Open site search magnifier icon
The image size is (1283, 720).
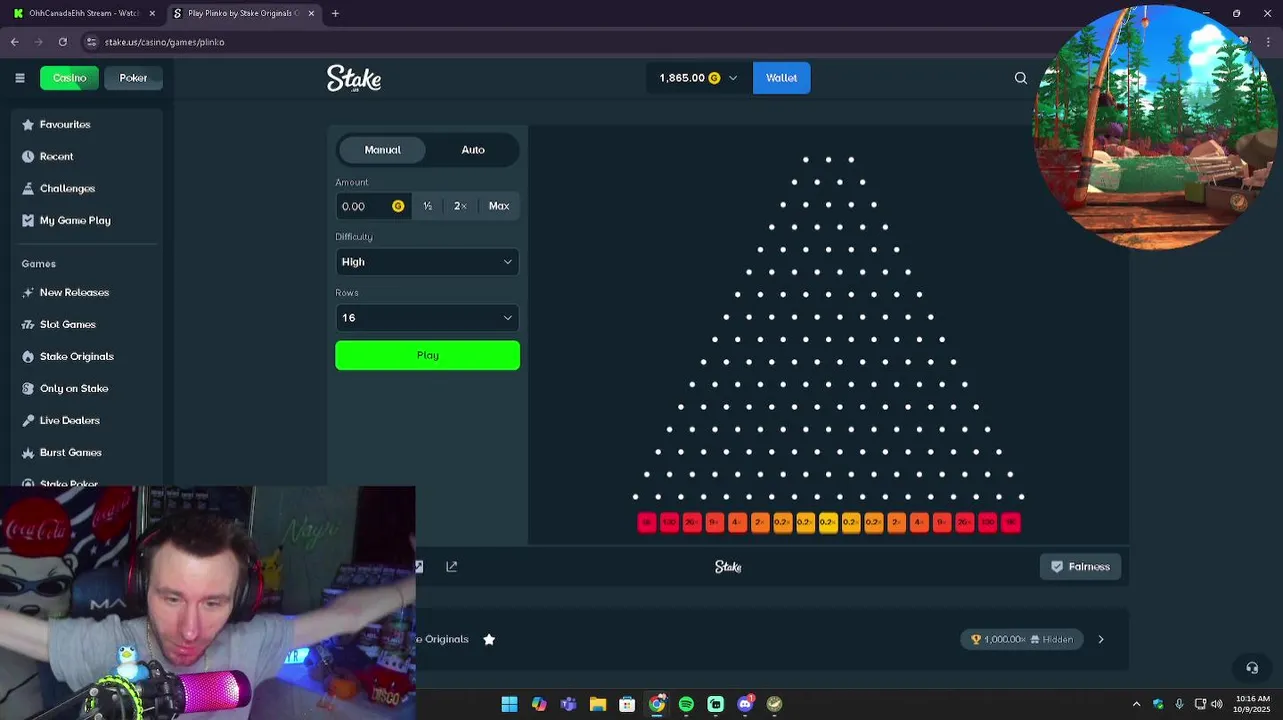coord(1021,78)
